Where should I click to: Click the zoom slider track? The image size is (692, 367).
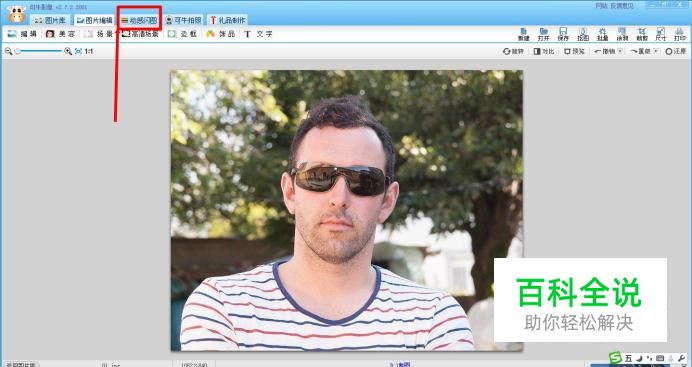(39, 51)
